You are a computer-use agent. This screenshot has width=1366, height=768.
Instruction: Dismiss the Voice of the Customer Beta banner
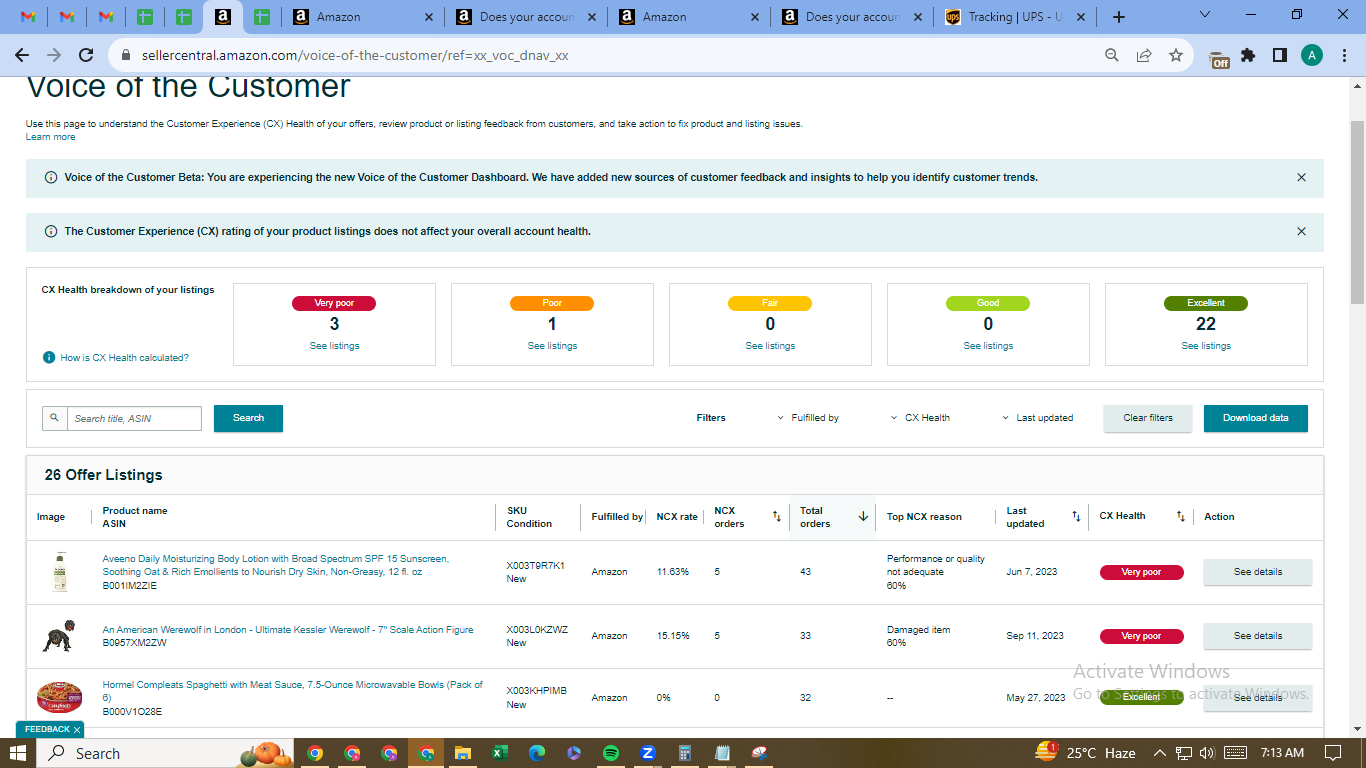[x=1301, y=177]
